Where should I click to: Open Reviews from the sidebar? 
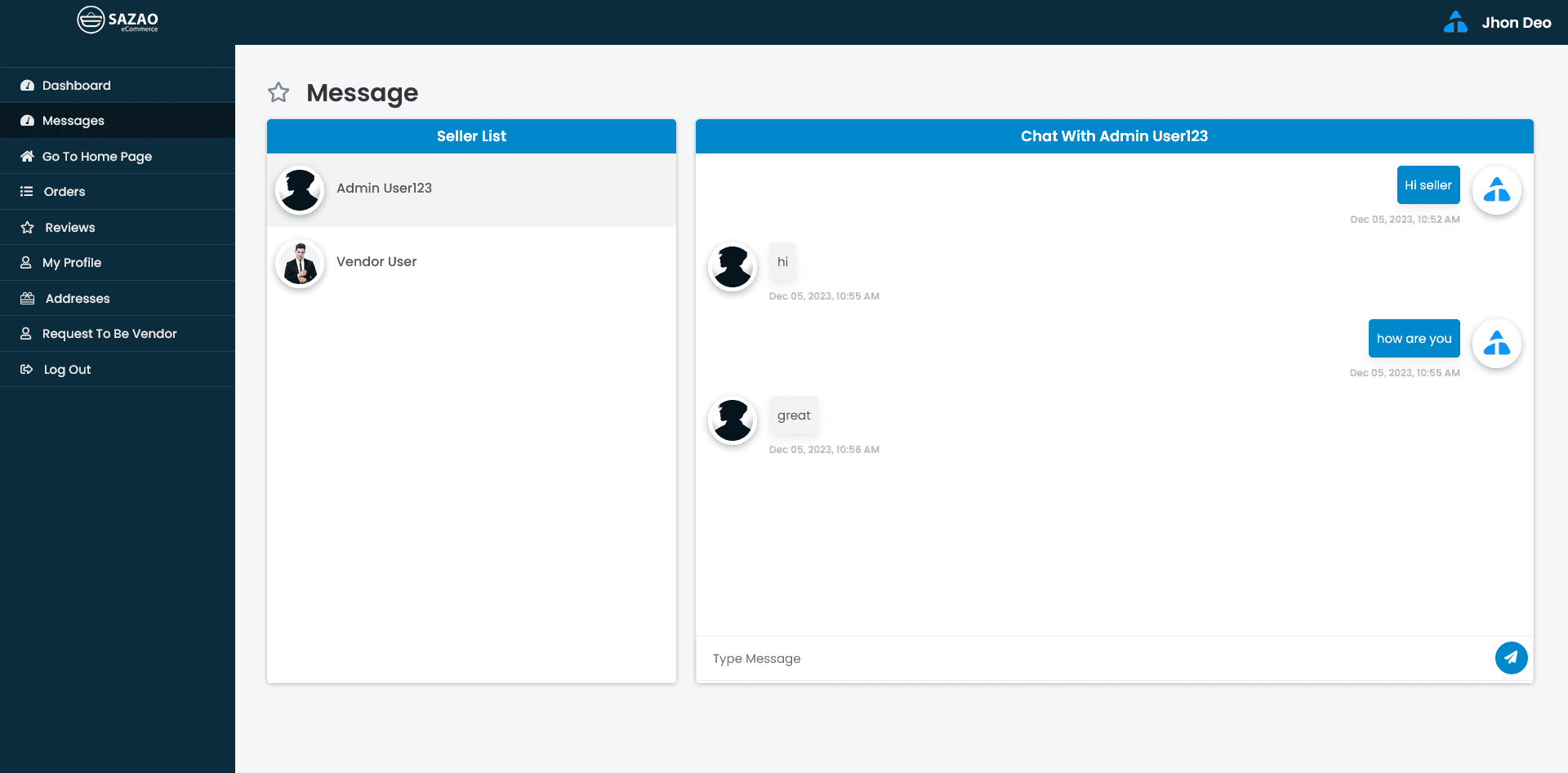click(69, 228)
